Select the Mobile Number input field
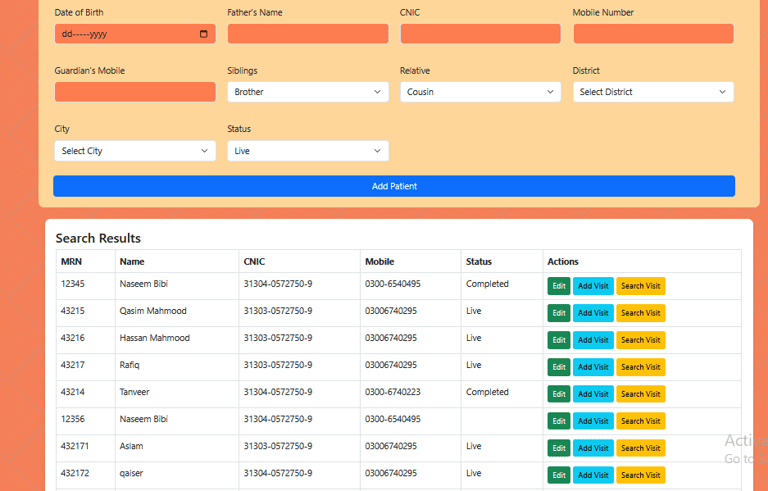768x491 pixels. (x=653, y=34)
